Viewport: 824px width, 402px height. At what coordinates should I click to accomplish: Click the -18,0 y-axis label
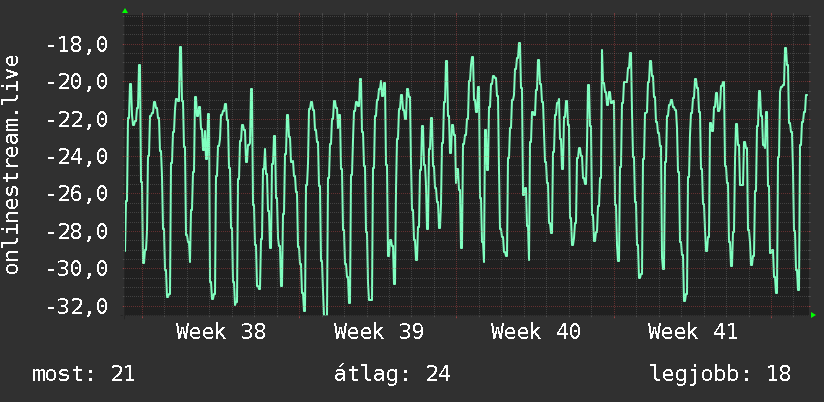[77, 45]
